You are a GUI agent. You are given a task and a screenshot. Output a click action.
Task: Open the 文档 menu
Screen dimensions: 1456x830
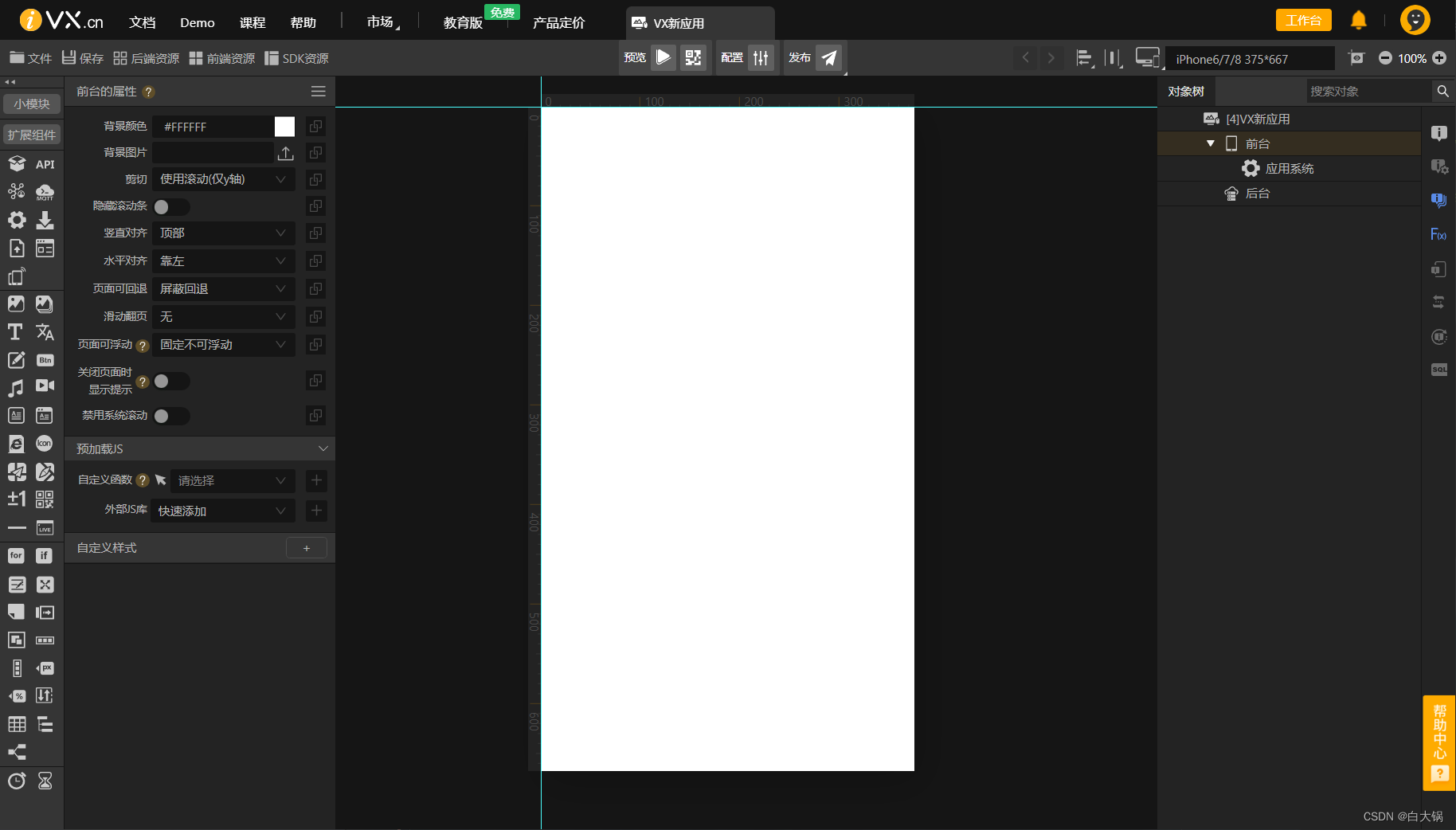pos(143,22)
